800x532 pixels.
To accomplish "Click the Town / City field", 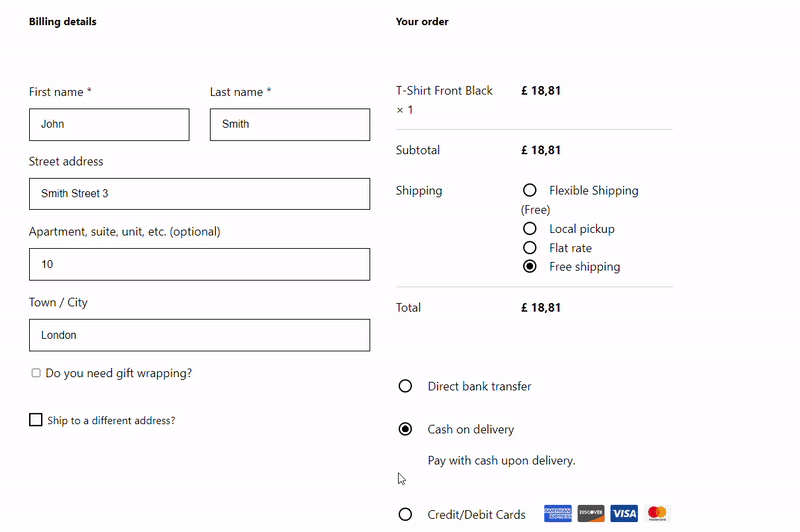I will pyautogui.click(x=199, y=335).
